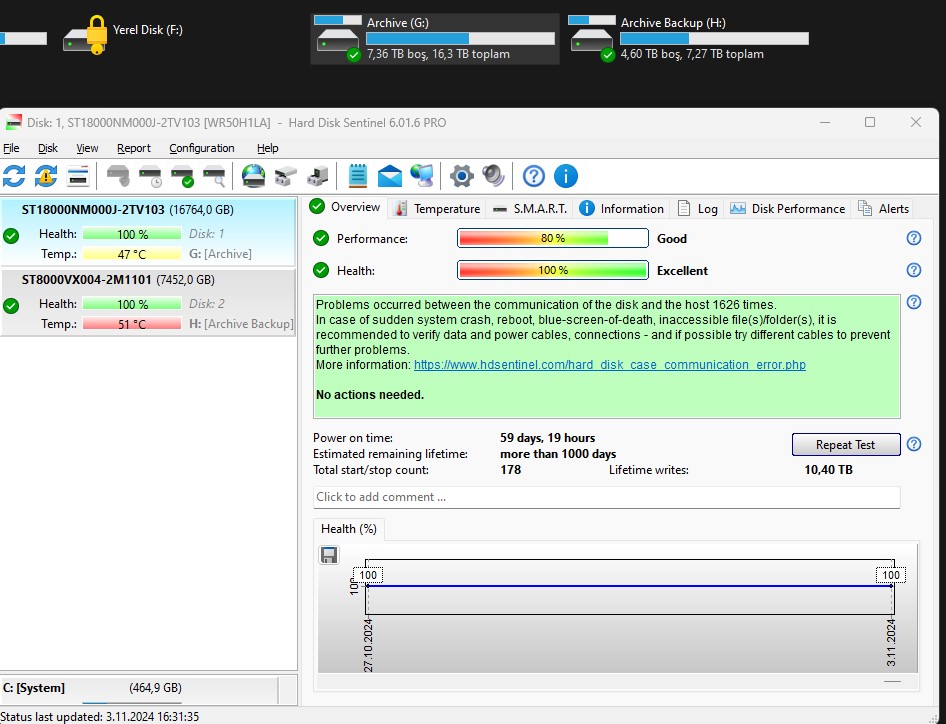The image size is (946, 724).
Task: Open the Help menu
Action: [267, 148]
